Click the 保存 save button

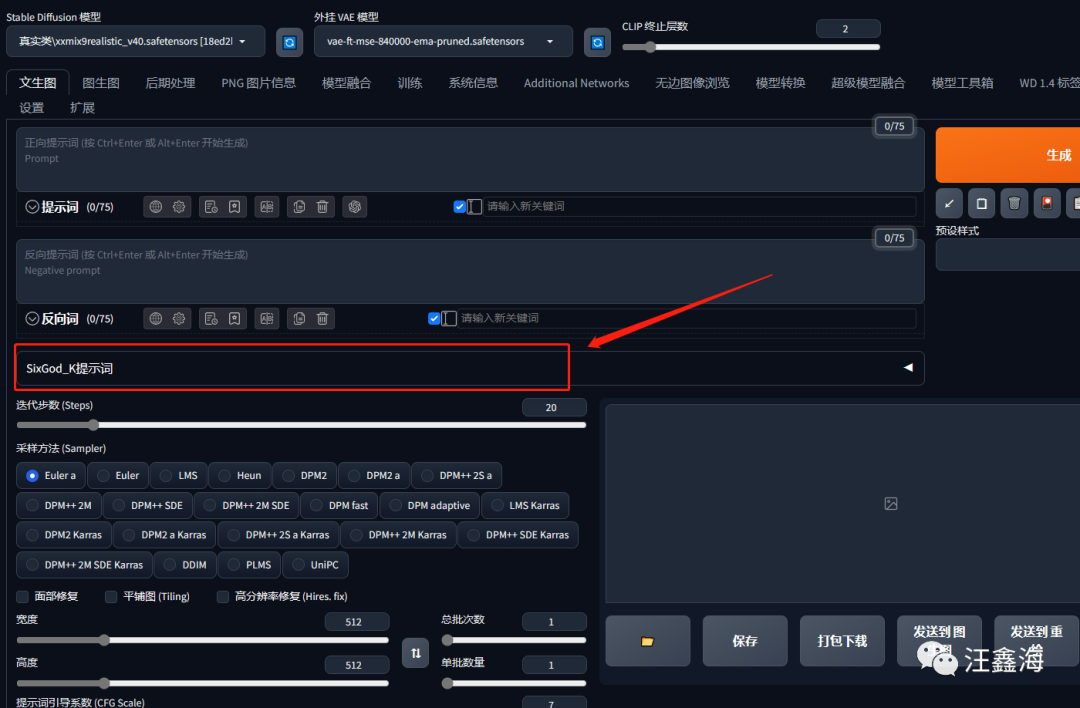coord(745,641)
